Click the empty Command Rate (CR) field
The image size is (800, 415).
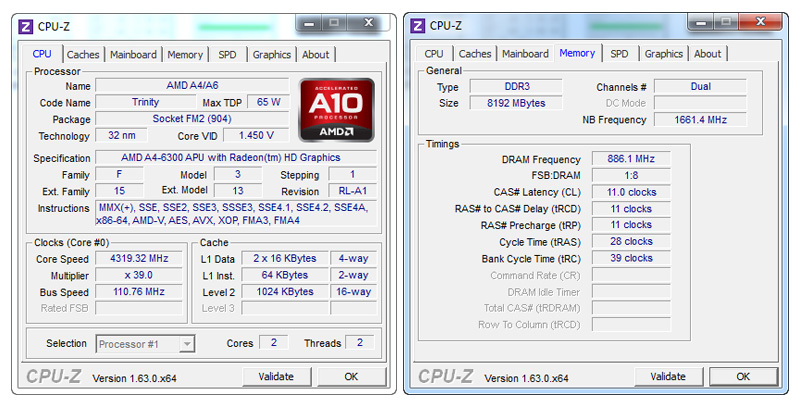tap(631, 275)
